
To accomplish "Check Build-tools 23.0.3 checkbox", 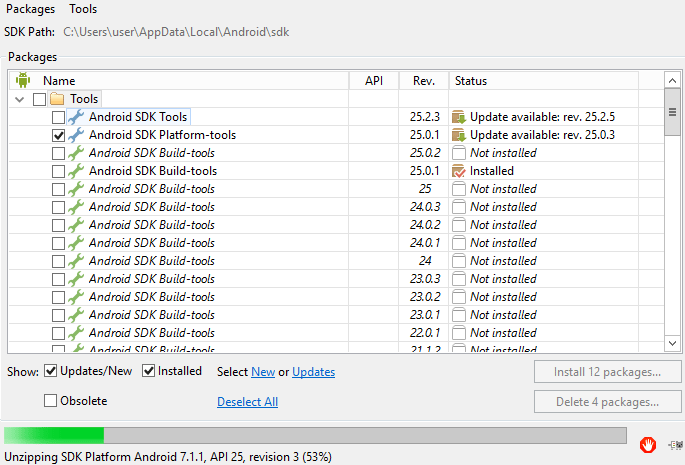I will pyautogui.click(x=58, y=279).
